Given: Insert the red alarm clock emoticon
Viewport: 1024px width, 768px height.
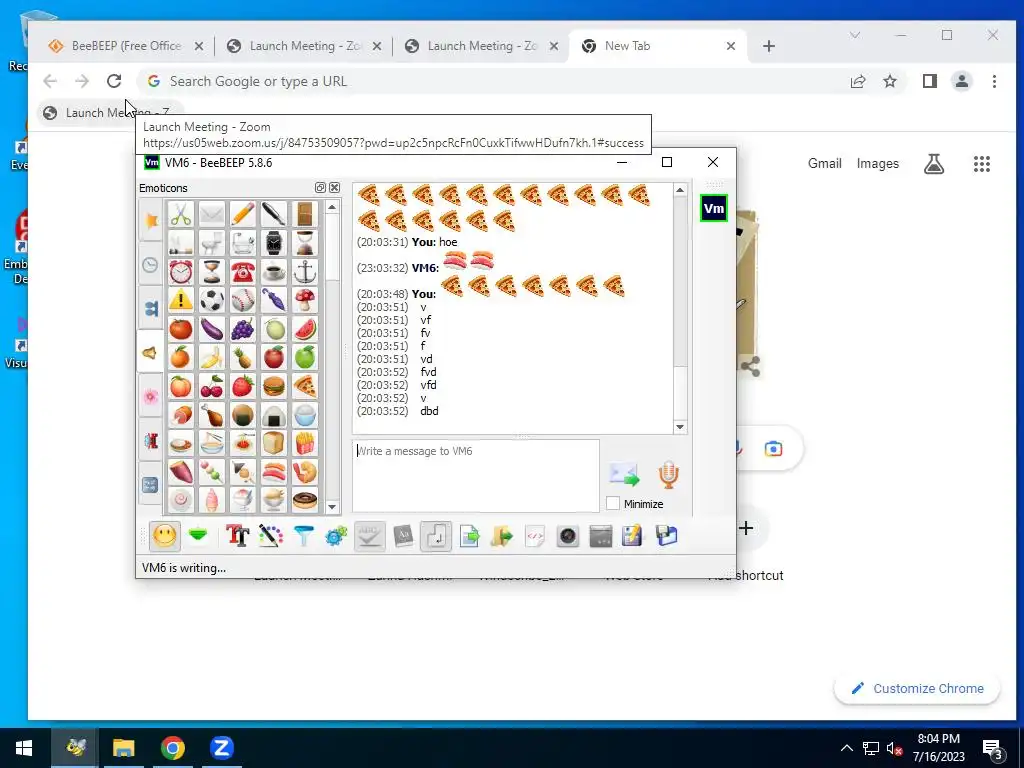Looking at the screenshot, I should tap(180, 271).
